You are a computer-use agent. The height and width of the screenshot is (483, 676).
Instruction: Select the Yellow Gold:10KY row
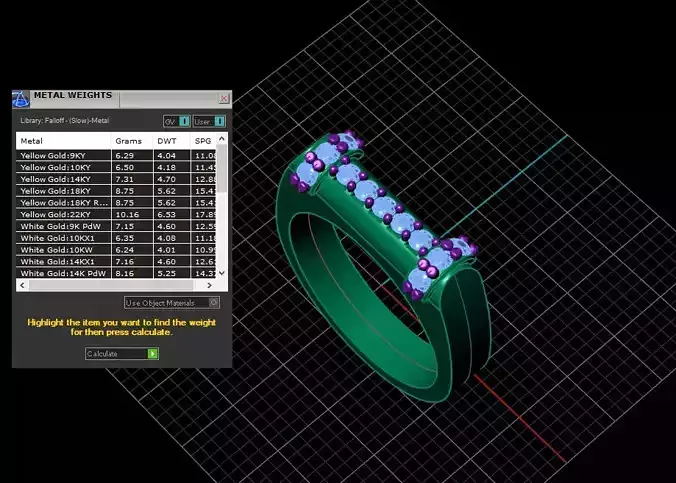pyautogui.click(x=116, y=167)
